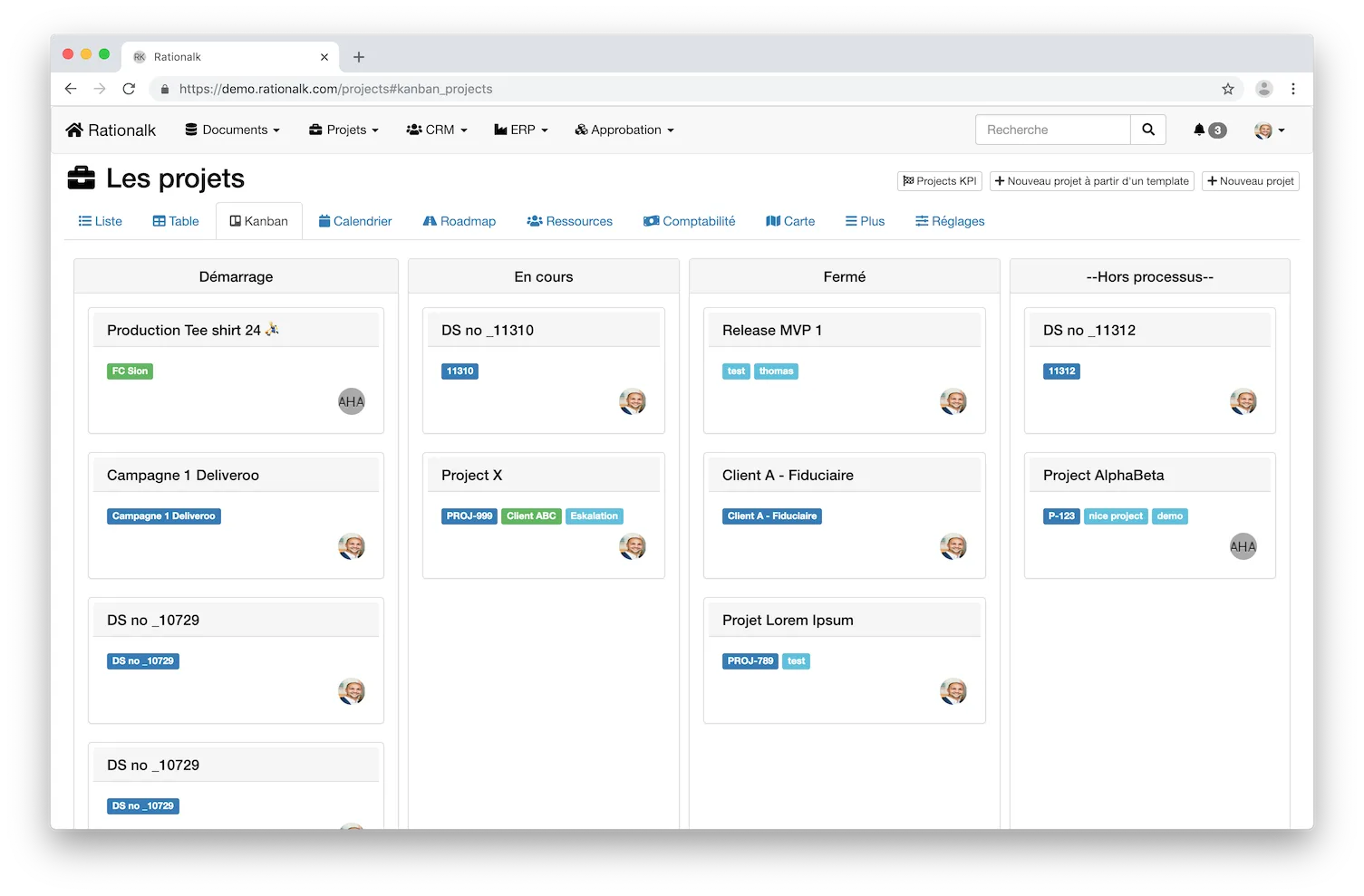Screen dimensions: 1364x896
Task: Click the Nouveau projet button
Action: [1251, 181]
